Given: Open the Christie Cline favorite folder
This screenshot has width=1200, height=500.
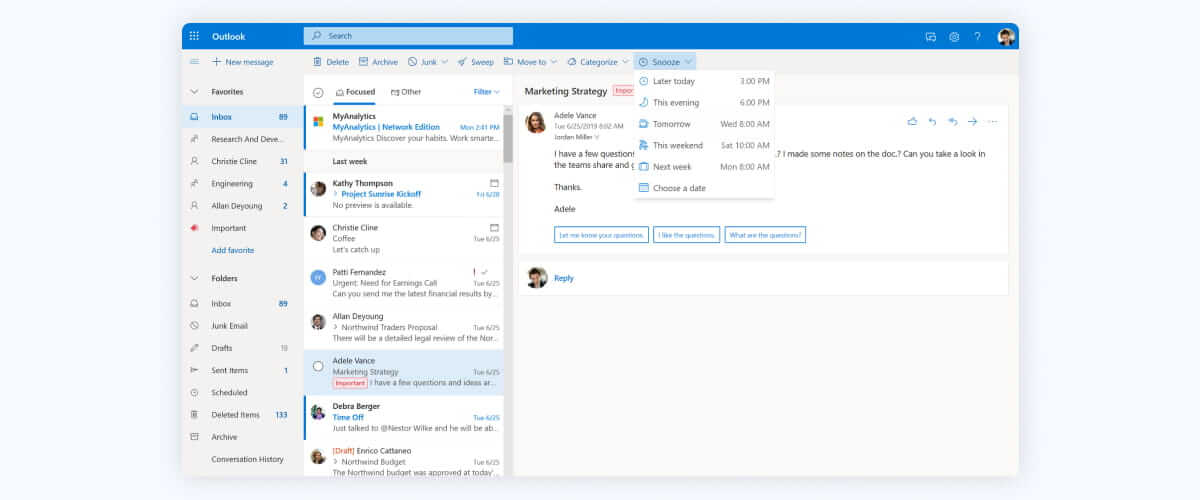Looking at the screenshot, I should pos(242,161).
